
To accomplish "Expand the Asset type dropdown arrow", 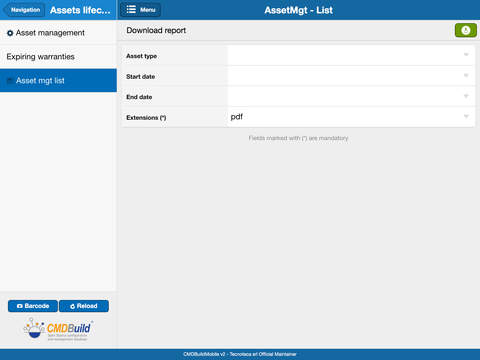I will [466, 55].
